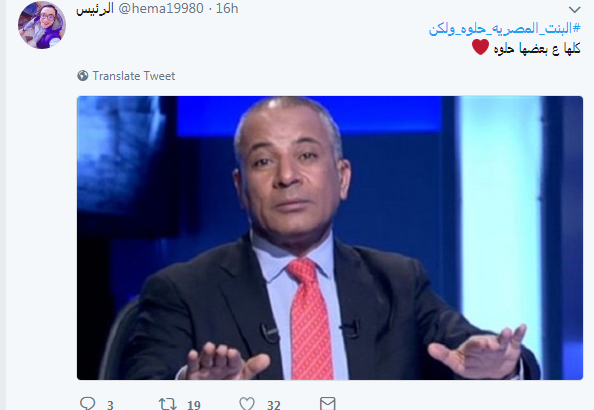Open the profile avatar of the tweet author
The height and width of the screenshot is (410, 594).
pyautogui.click(x=42, y=25)
